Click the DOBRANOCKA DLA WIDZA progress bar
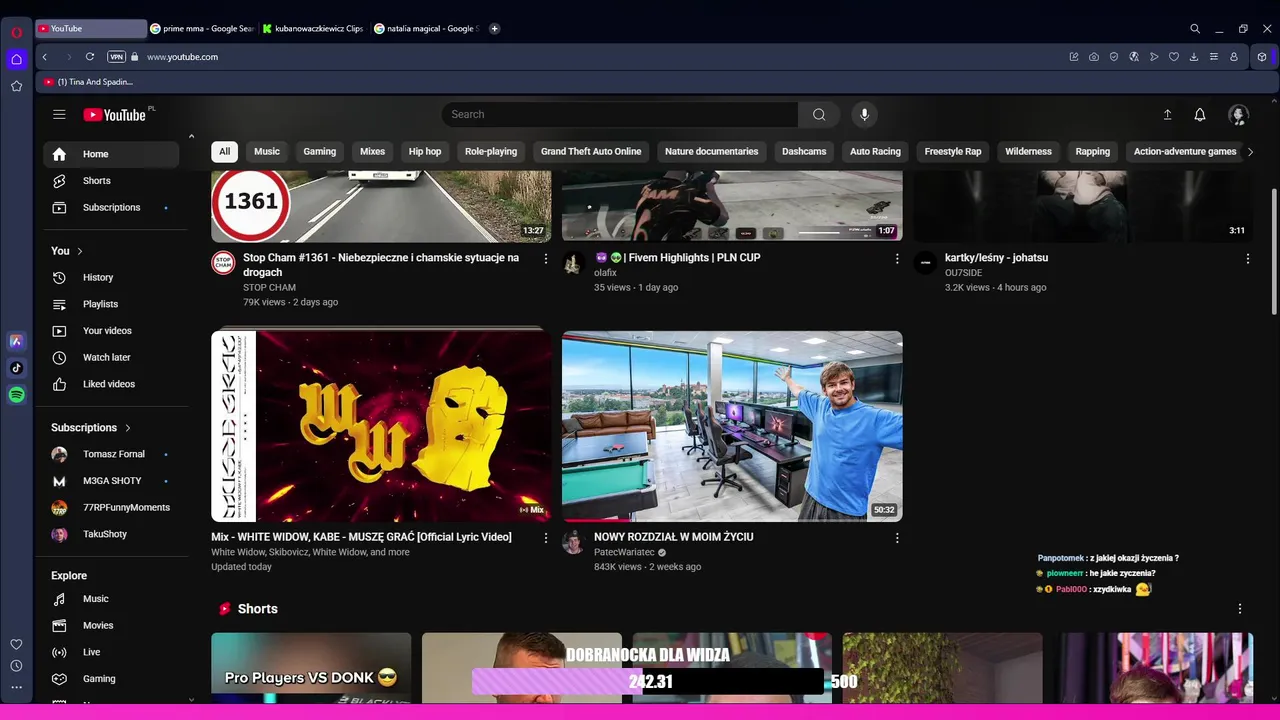The height and width of the screenshot is (720, 1280). (647, 682)
